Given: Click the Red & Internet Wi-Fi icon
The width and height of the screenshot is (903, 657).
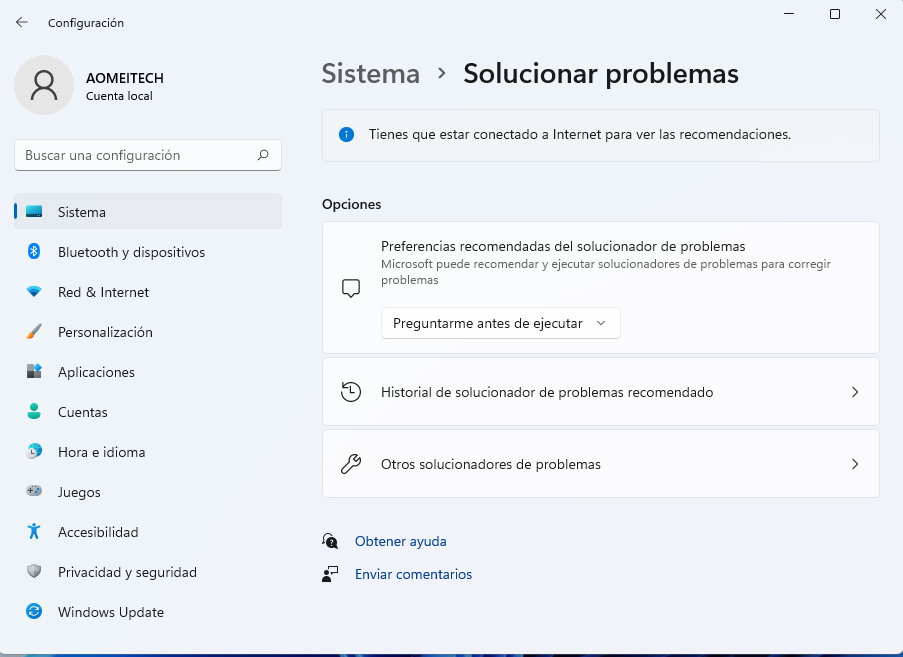Looking at the screenshot, I should click(x=34, y=292).
